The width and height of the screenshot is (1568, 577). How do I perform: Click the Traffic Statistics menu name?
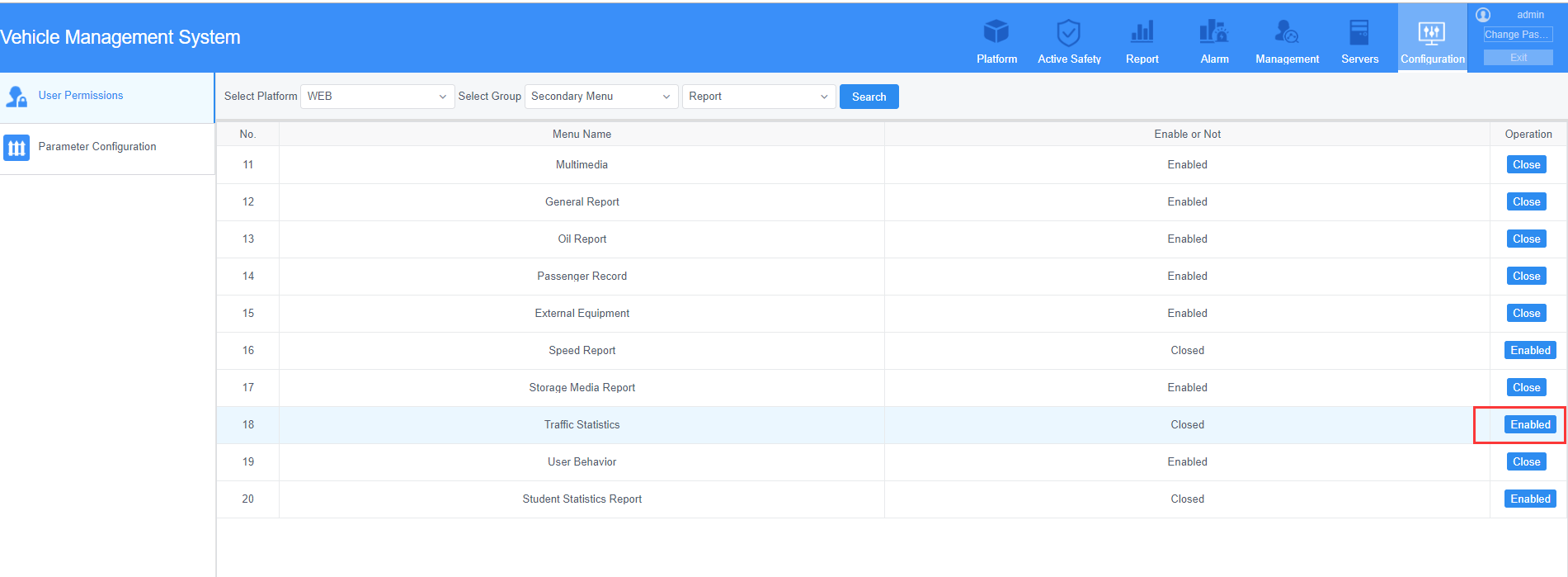click(x=582, y=425)
